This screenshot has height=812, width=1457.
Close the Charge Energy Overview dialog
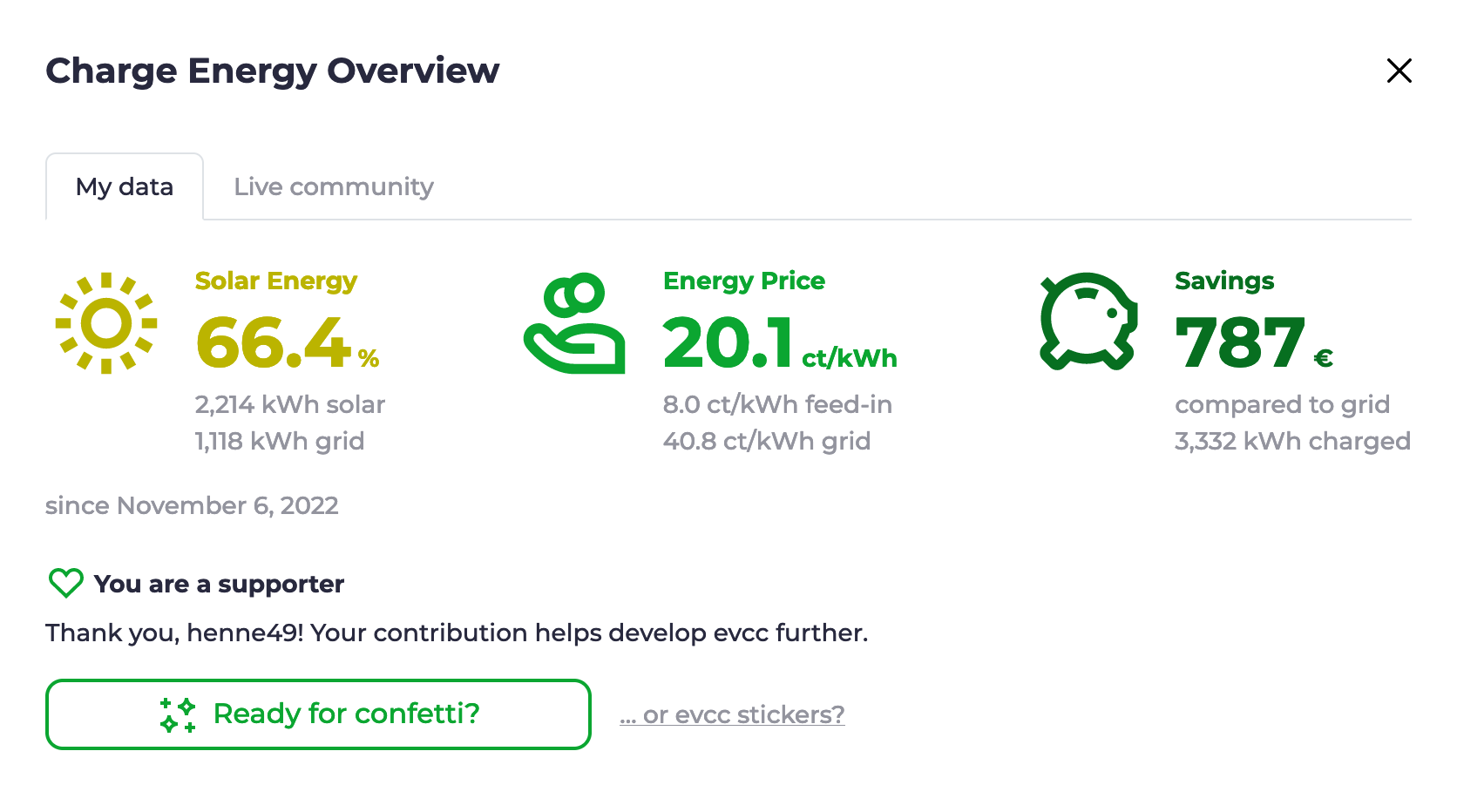[1399, 71]
